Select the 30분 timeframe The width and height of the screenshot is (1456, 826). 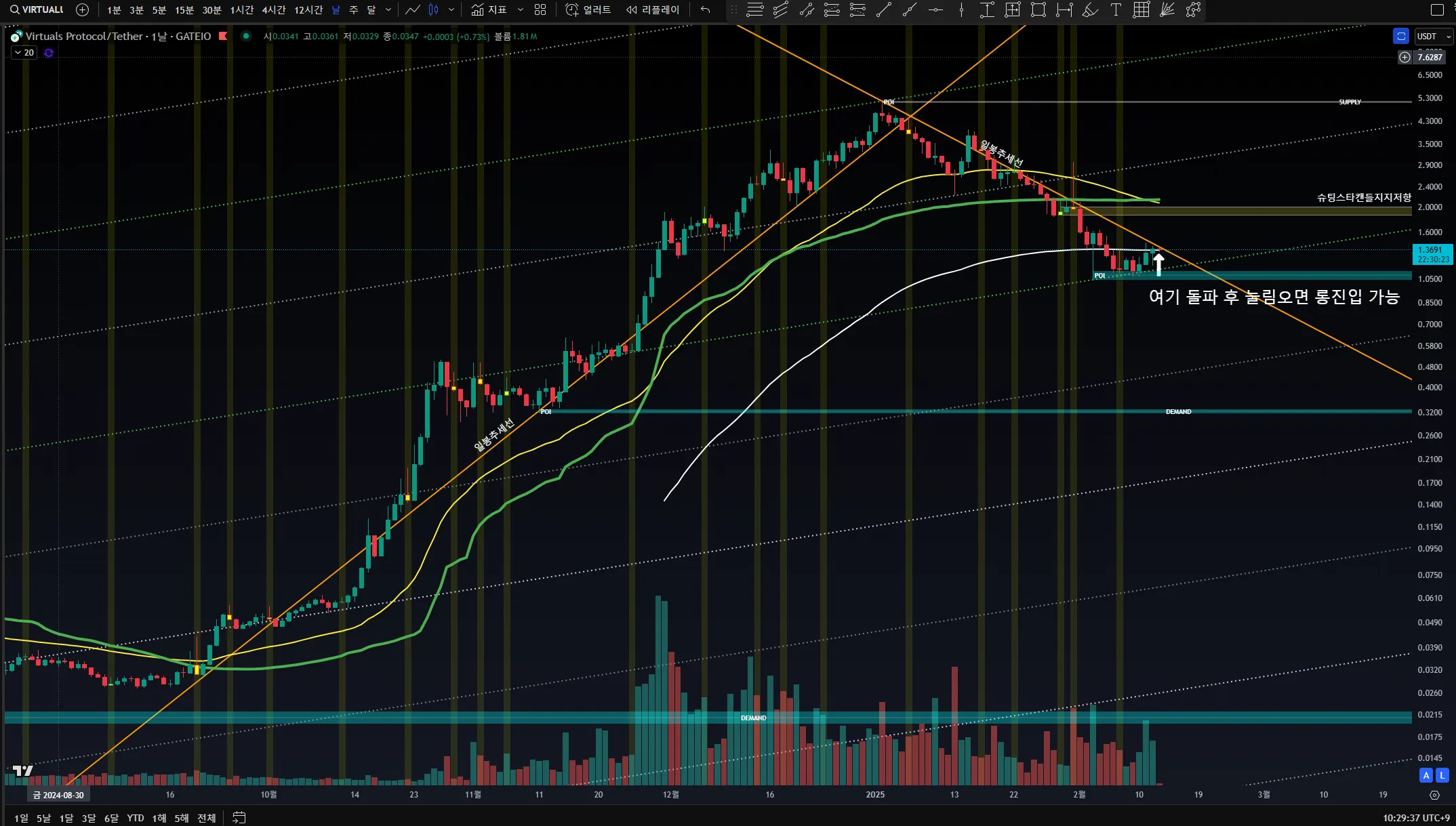(211, 9)
